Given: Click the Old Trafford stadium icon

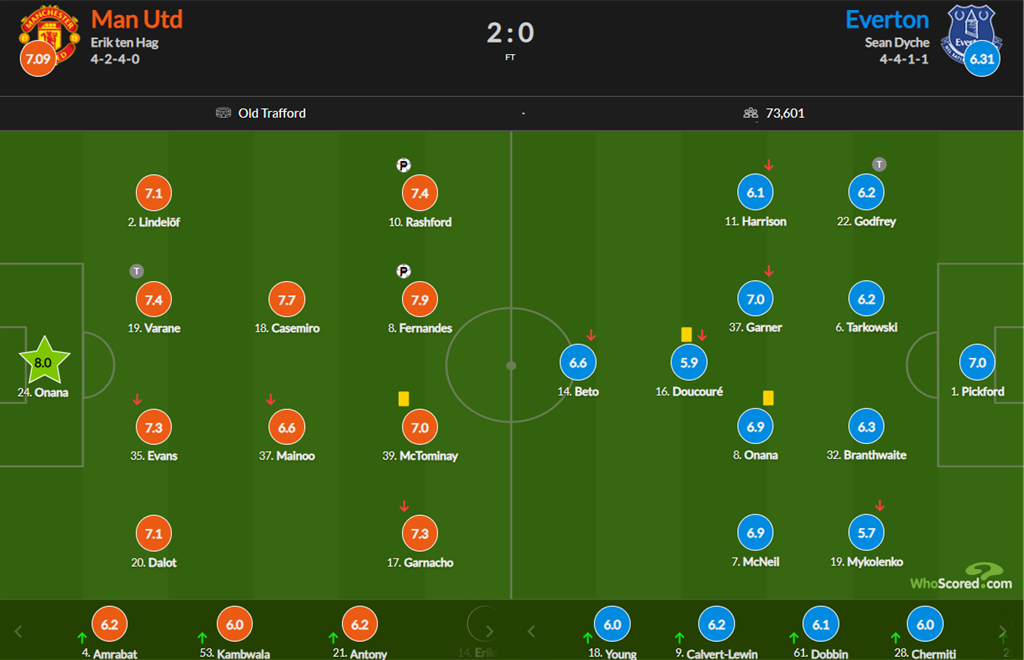Looking at the screenshot, I should pyautogui.click(x=223, y=113).
